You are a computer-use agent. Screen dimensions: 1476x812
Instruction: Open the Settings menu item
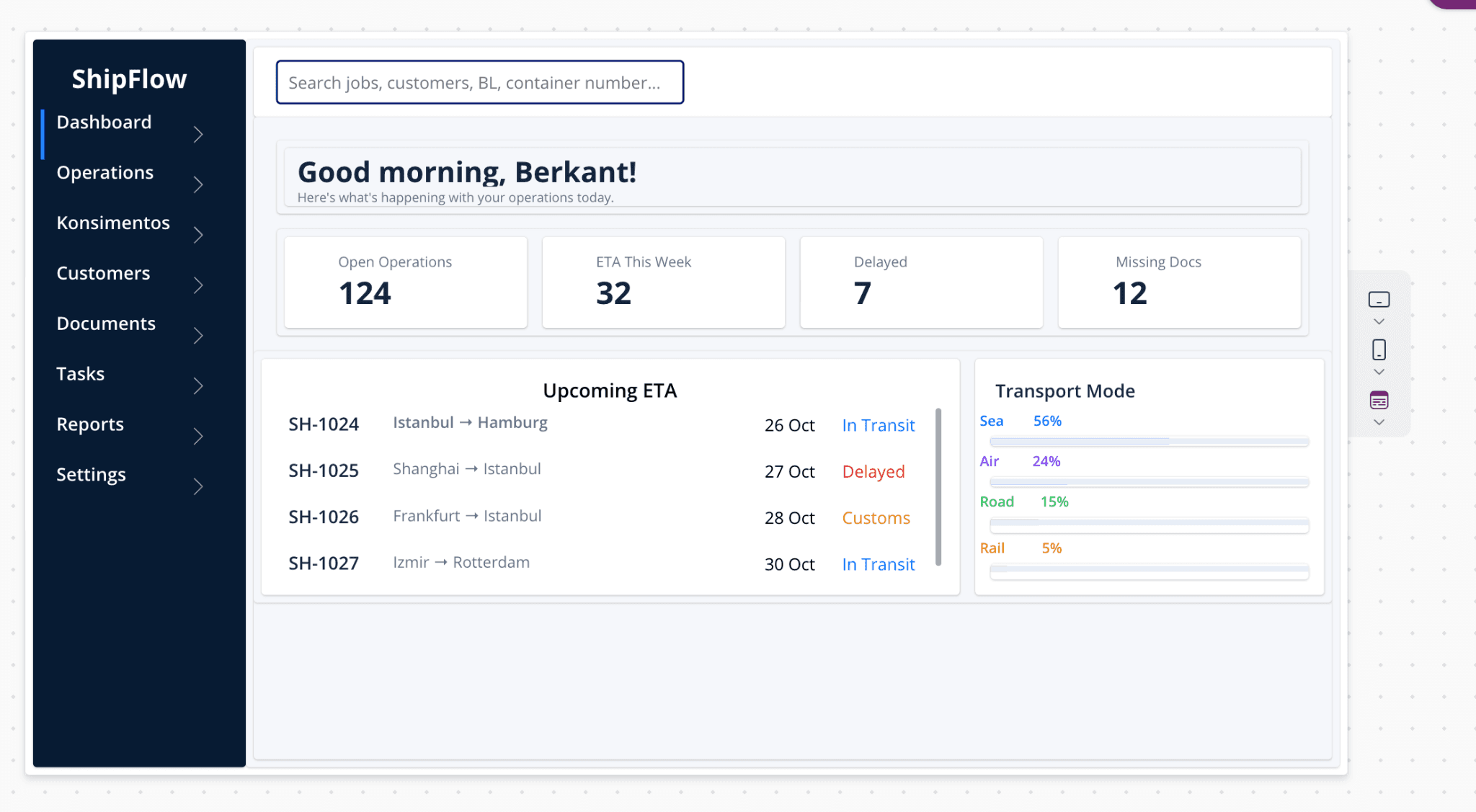[91, 475]
